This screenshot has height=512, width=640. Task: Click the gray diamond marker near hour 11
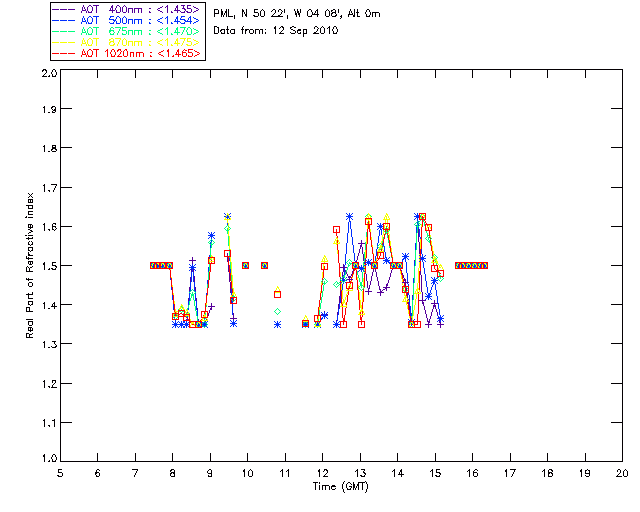click(x=277, y=312)
